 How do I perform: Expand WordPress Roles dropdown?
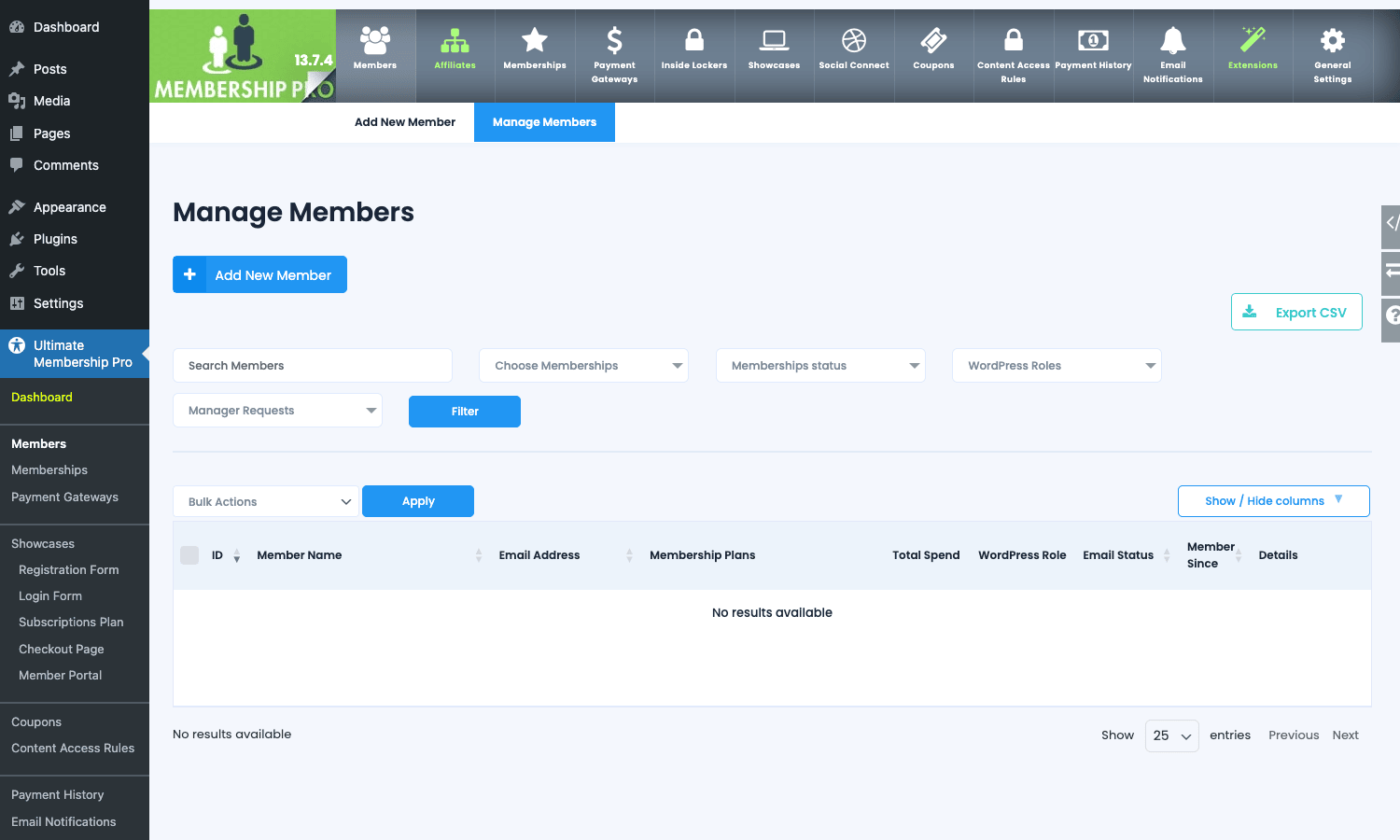pyautogui.click(x=1057, y=366)
